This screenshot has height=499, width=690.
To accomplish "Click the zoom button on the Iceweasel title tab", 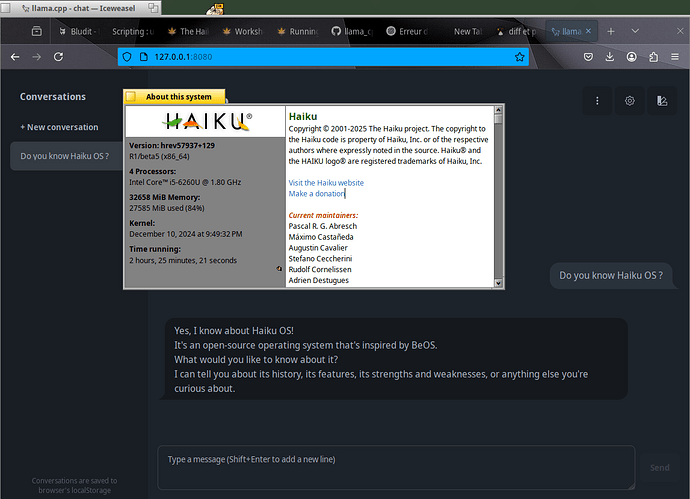I will (153, 8).
